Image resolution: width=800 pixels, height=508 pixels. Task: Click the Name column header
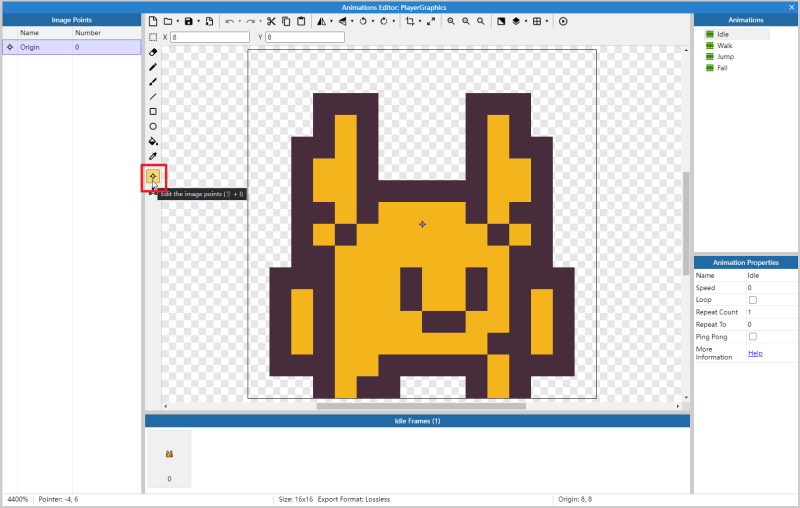(x=30, y=33)
